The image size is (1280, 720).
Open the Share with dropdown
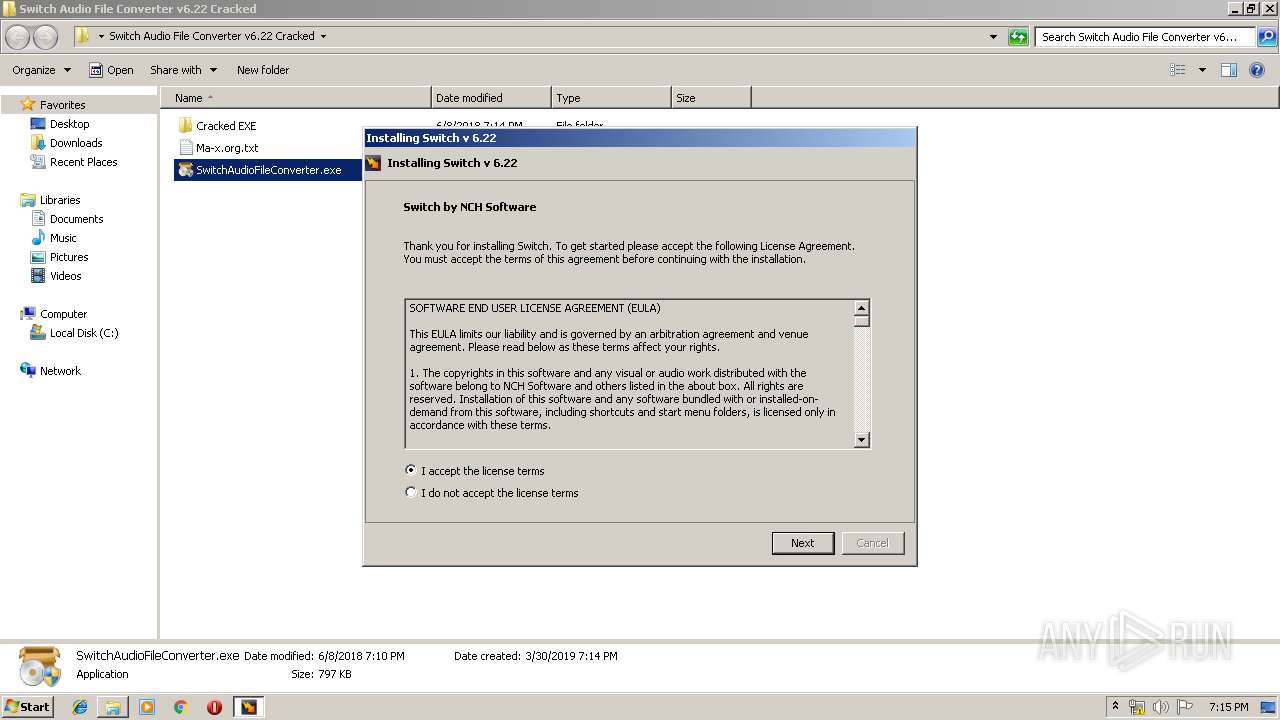click(183, 70)
